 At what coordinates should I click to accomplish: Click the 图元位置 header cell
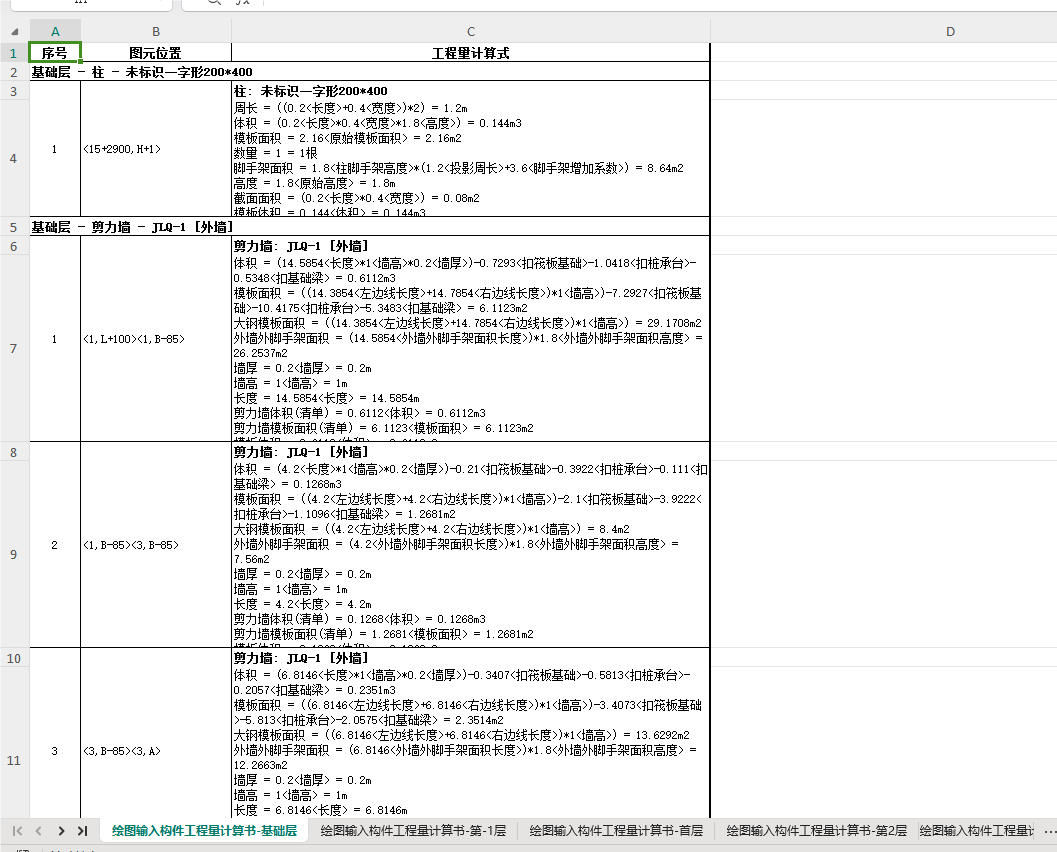(x=156, y=53)
